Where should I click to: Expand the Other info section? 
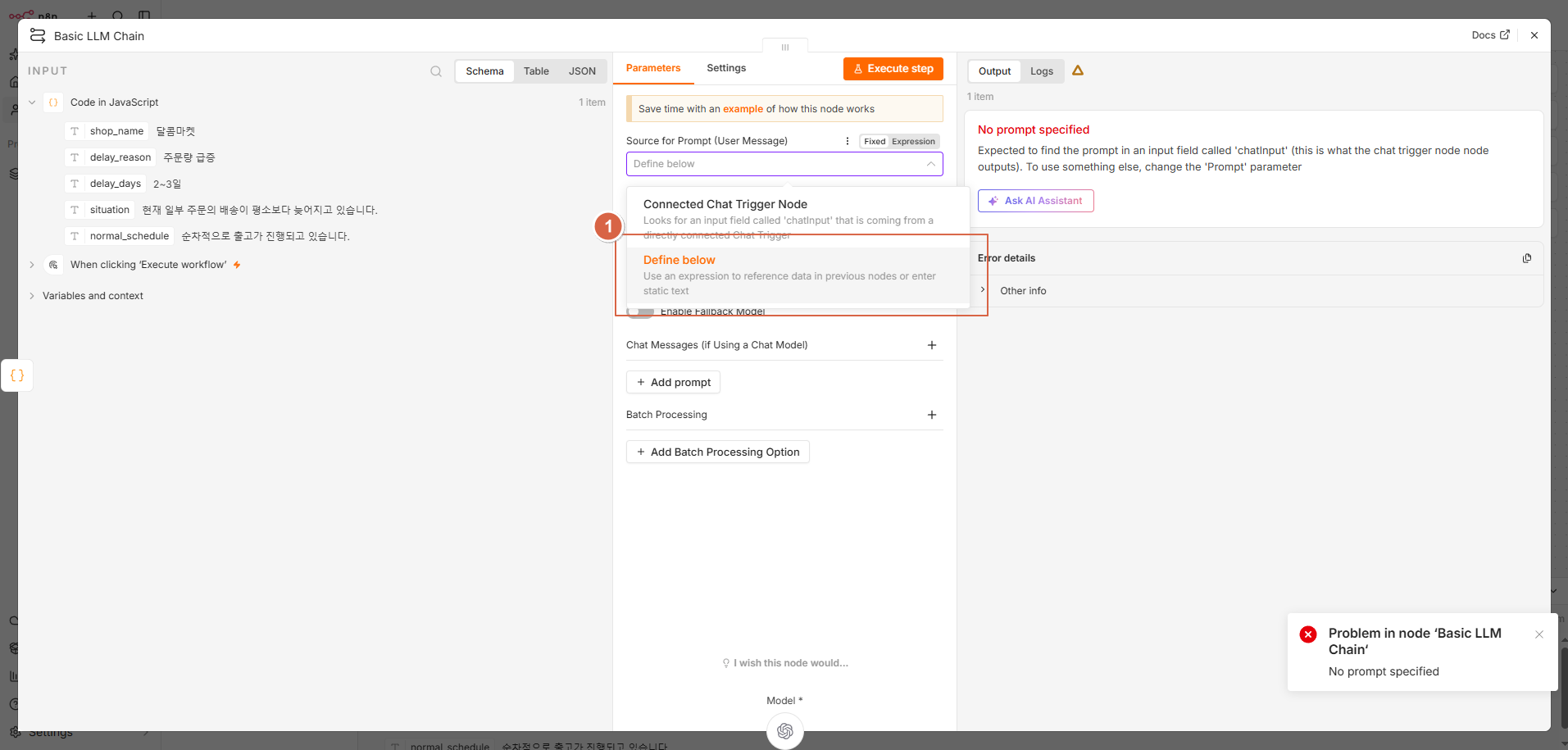click(x=983, y=290)
